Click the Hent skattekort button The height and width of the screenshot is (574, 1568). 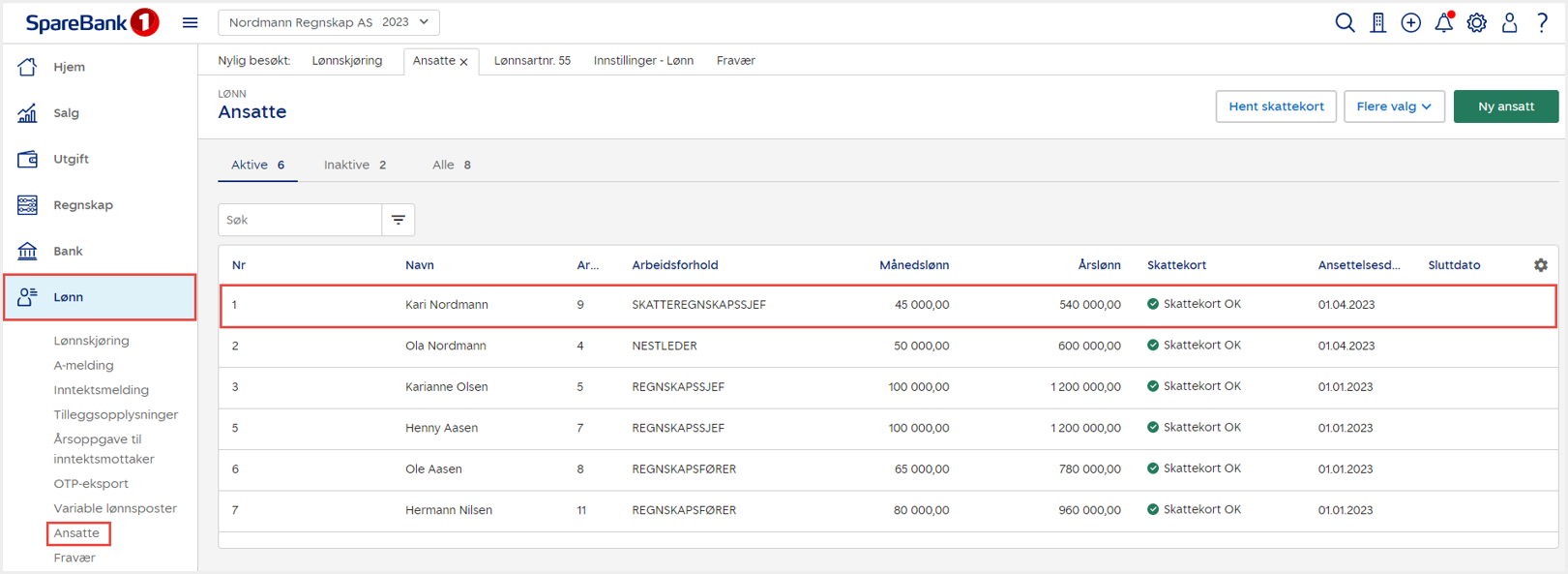(x=1276, y=106)
